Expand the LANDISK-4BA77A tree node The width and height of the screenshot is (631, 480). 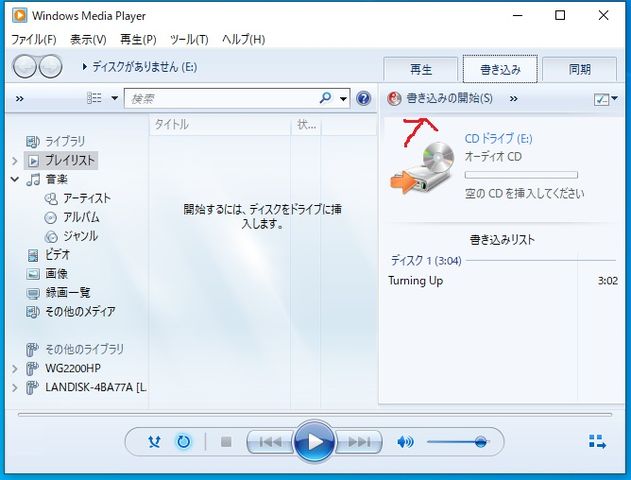coord(15,388)
